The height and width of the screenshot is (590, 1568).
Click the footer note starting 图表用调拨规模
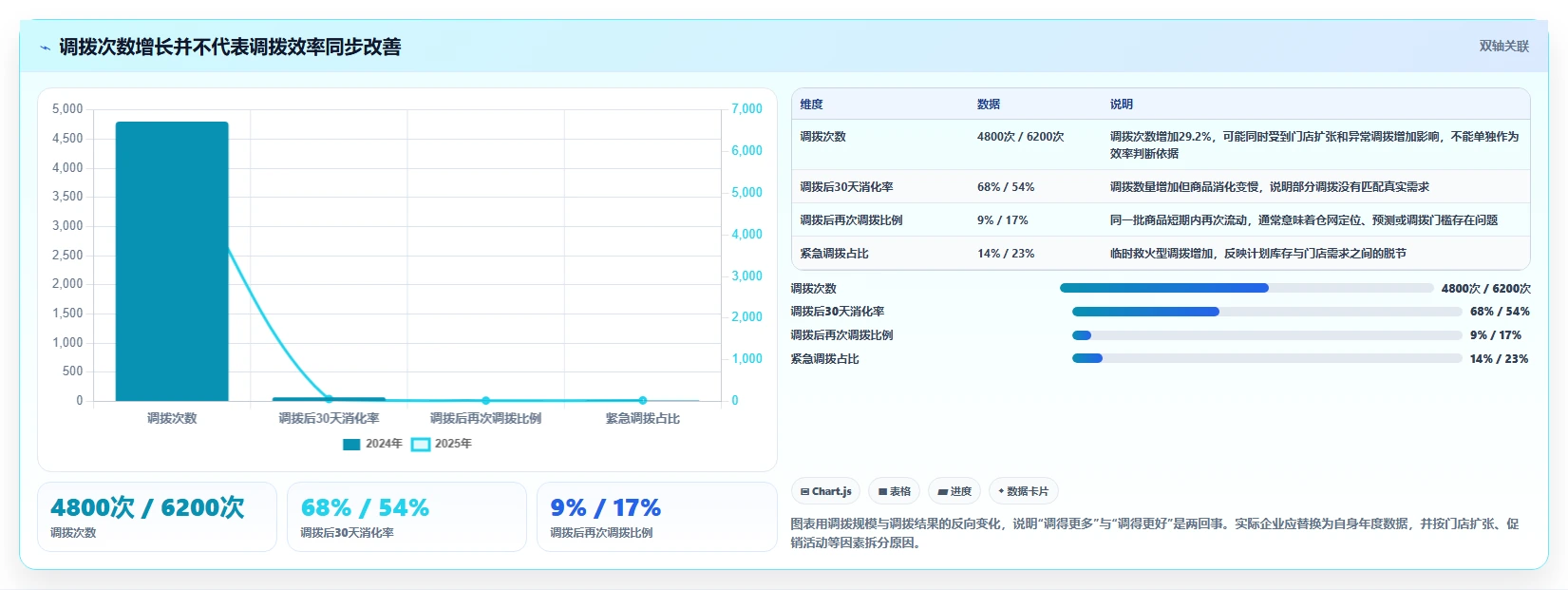point(1155,533)
